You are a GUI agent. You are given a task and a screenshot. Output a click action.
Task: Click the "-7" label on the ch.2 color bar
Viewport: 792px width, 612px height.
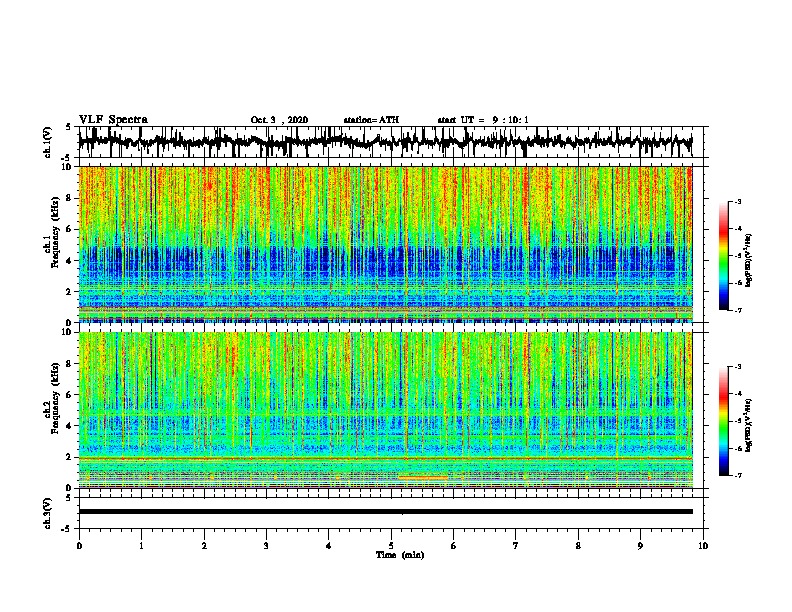[x=737, y=475]
